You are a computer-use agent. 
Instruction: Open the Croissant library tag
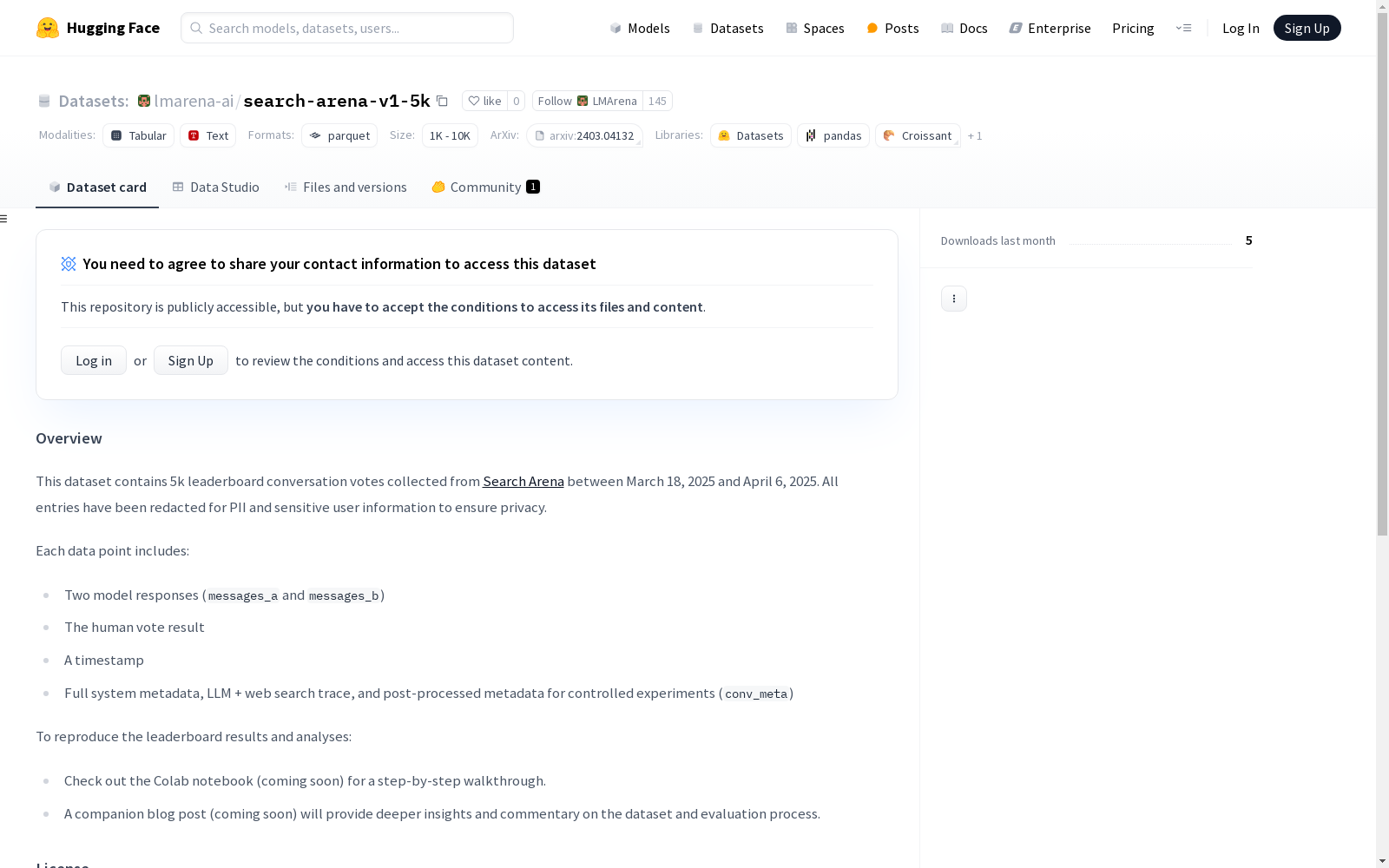918,135
